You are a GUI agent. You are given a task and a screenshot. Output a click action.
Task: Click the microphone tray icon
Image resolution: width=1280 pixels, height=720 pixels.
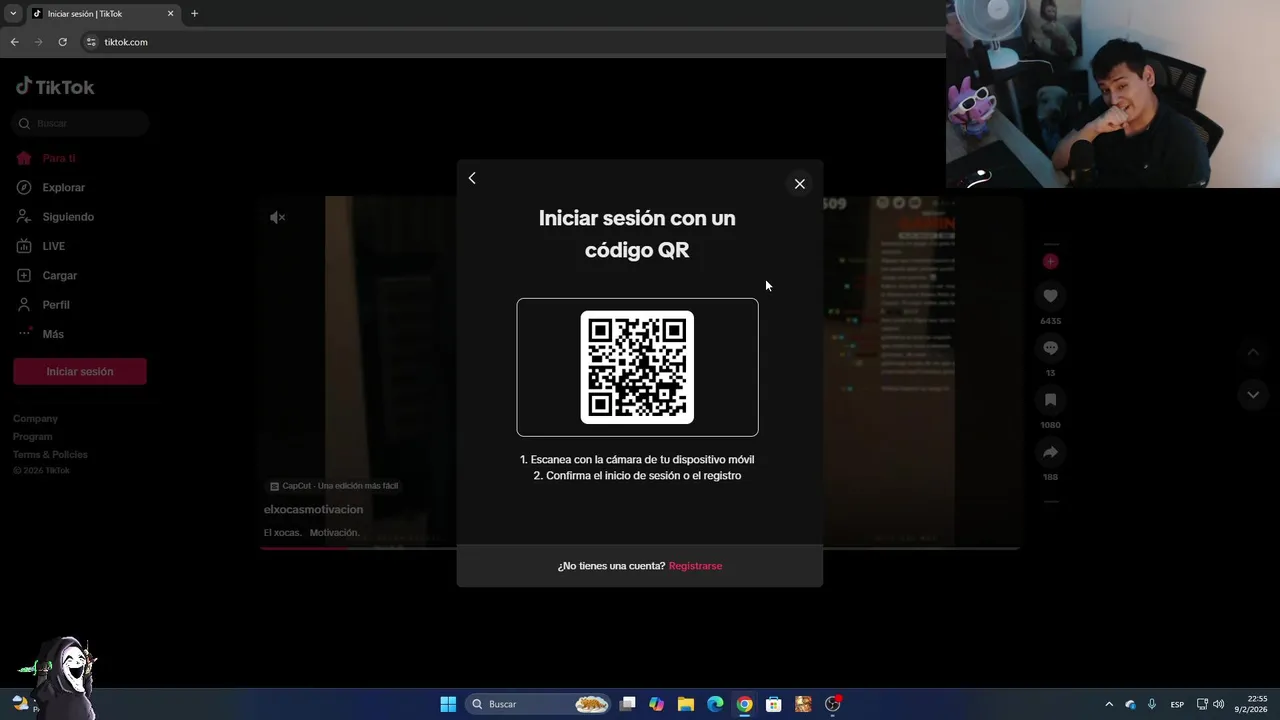(1152, 704)
